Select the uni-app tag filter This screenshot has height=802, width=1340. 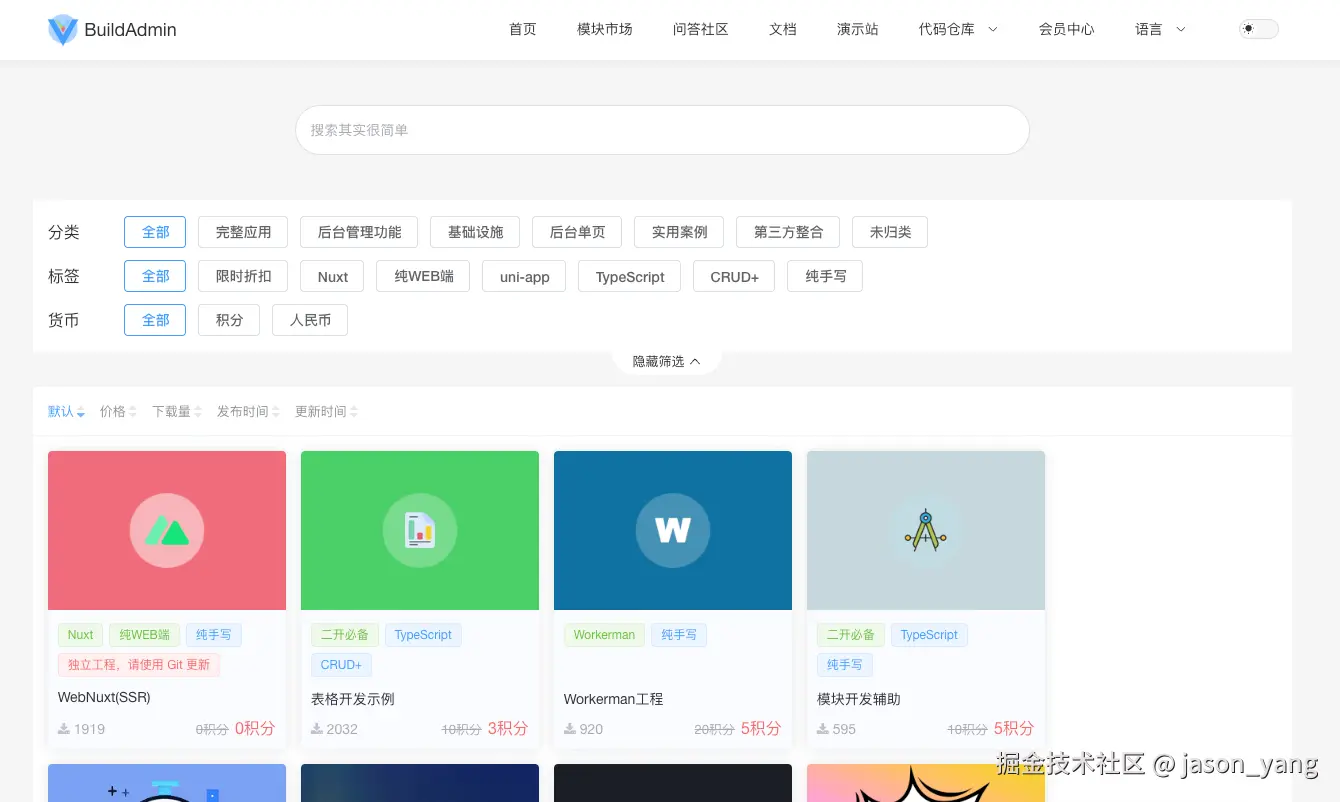coord(525,276)
